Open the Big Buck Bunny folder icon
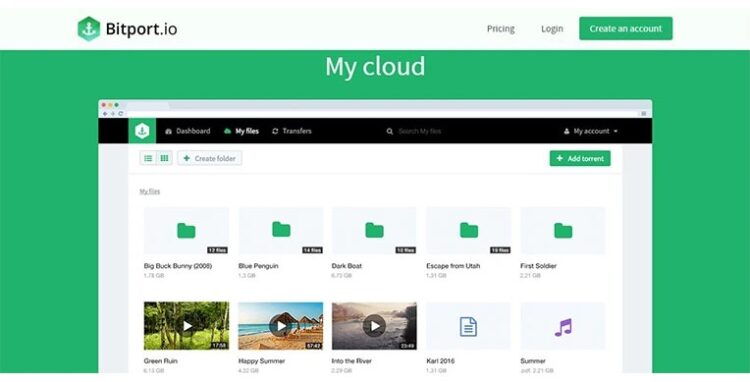Viewport: 750px width, 382px height. (x=186, y=230)
